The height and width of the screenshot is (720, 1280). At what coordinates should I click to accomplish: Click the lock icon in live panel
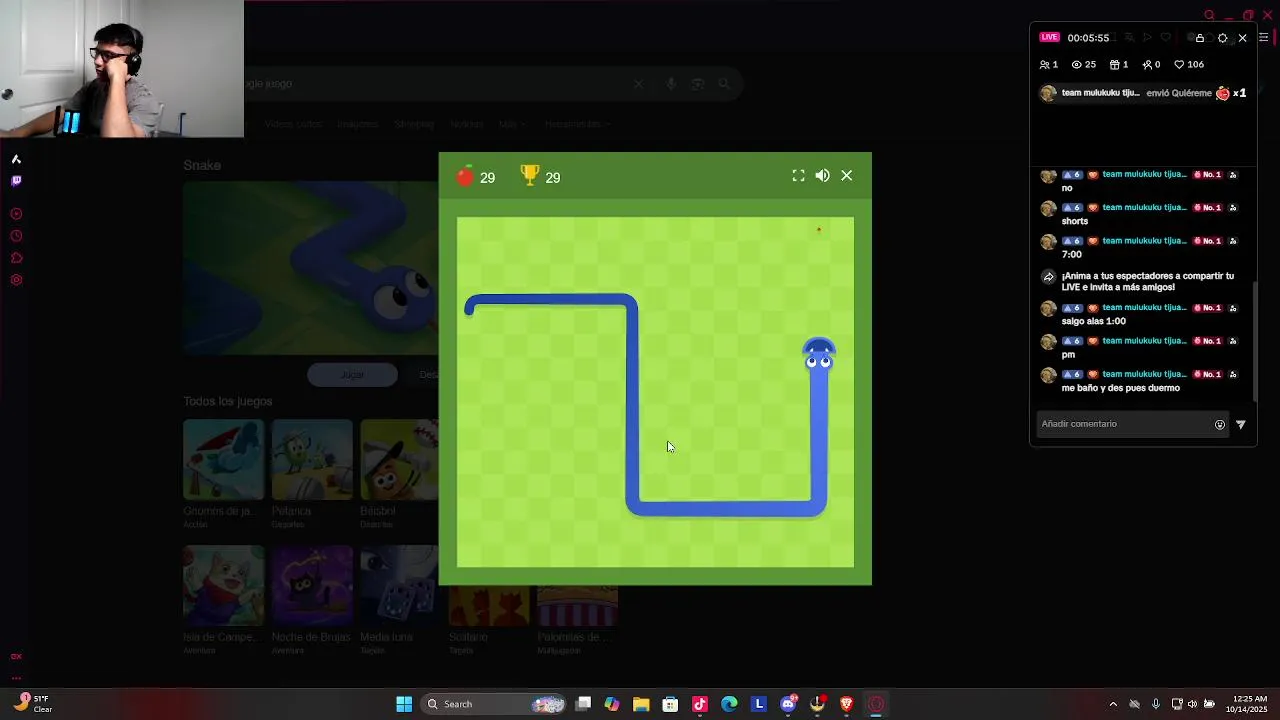click(1200, 38)
